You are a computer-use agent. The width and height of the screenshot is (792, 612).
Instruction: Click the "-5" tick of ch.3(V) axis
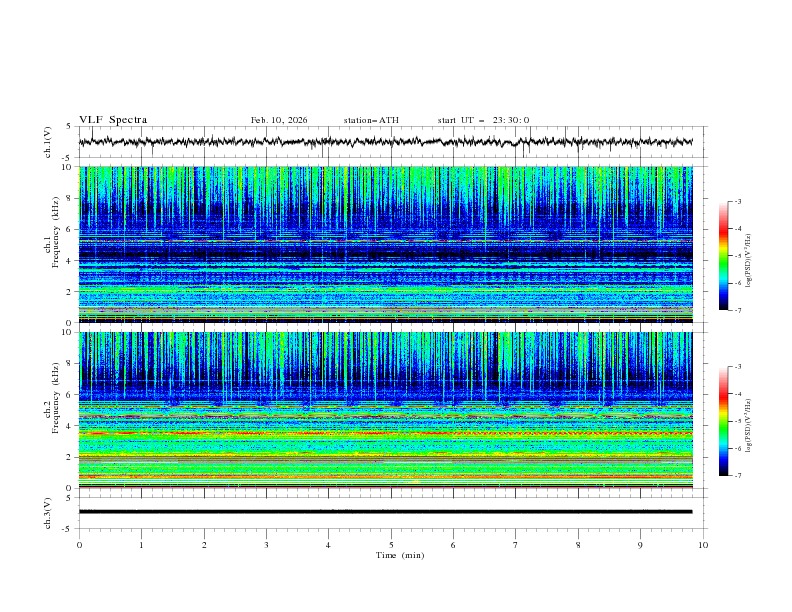coord(68,529)
